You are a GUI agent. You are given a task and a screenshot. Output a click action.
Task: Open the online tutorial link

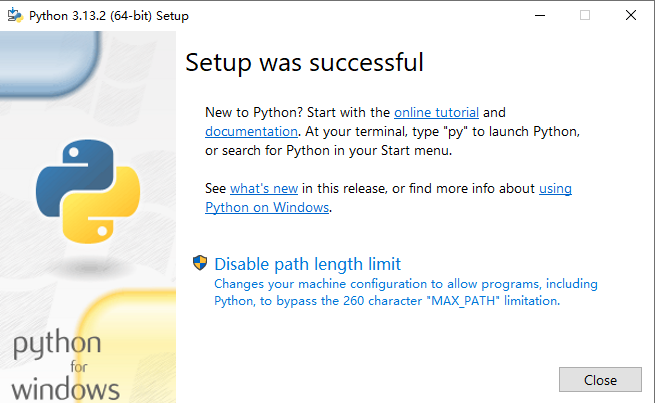[x=436, y=112]
